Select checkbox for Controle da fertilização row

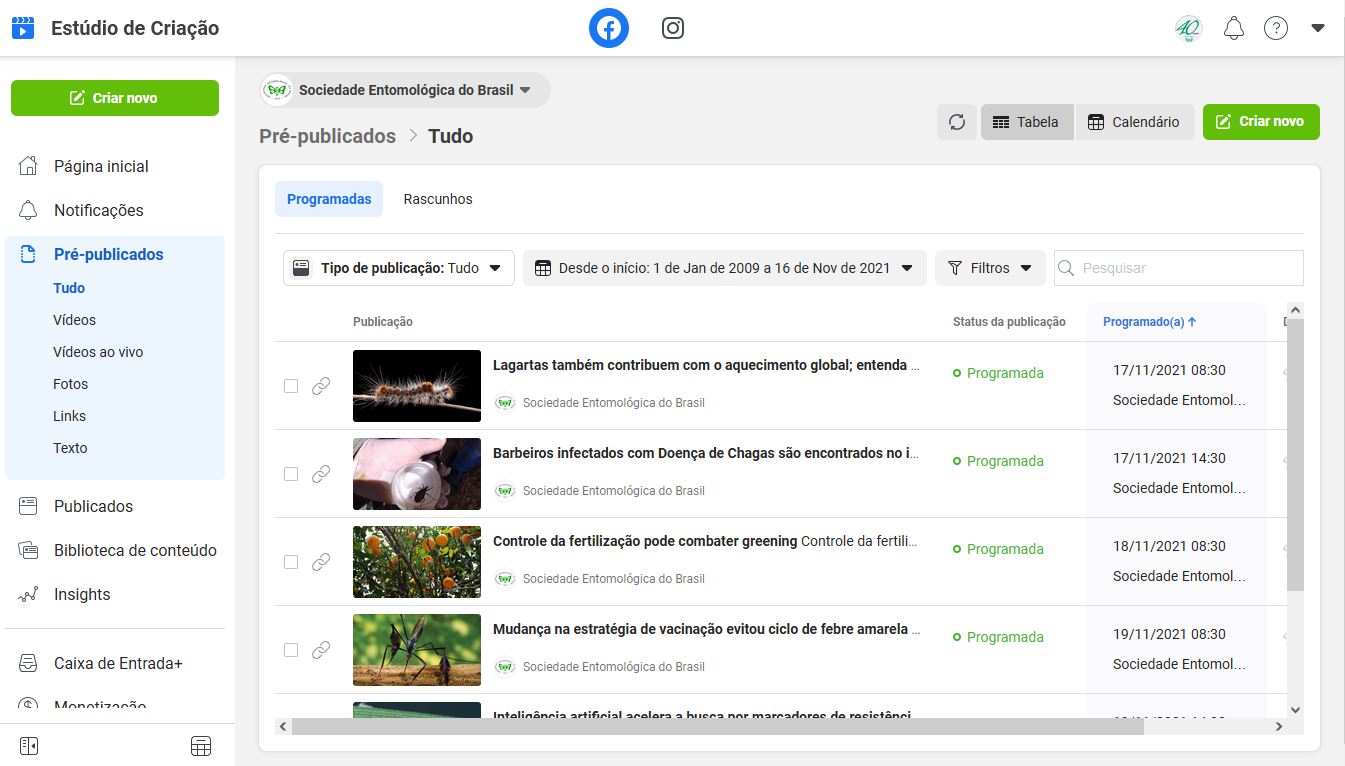(291, 562)
